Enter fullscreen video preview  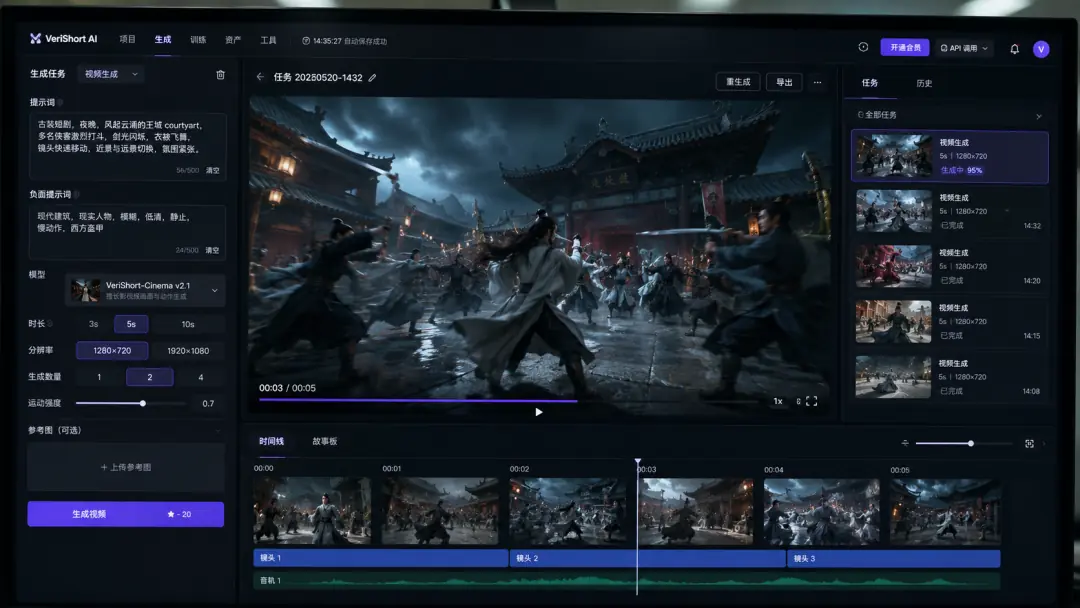click(x=812, y=401)
